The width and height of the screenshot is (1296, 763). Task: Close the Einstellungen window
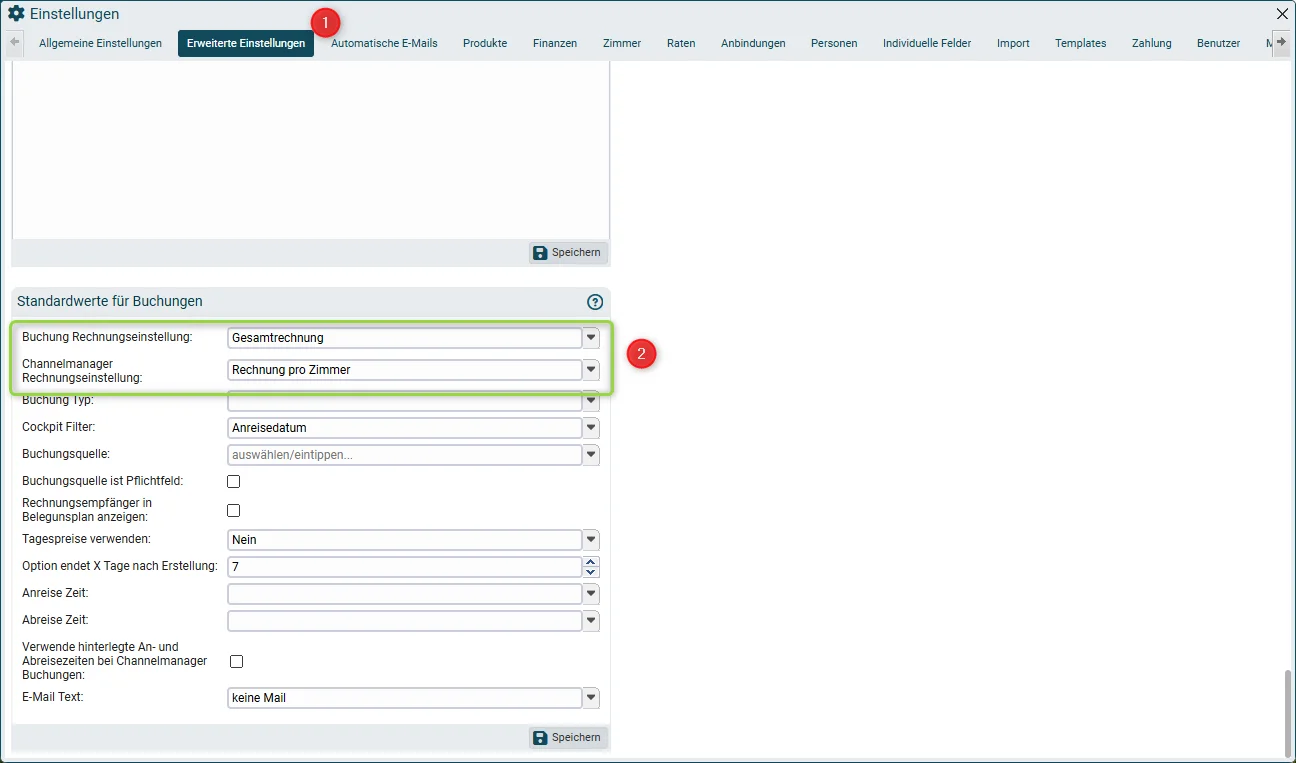pyautogui.click(x=1283, y=14)
